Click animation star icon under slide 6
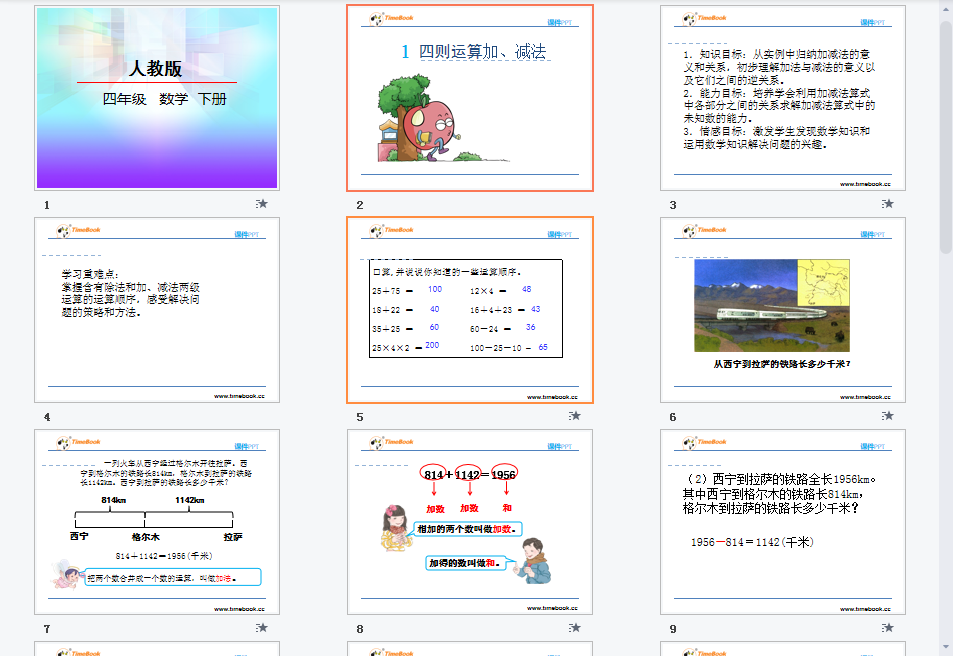The width and height of the screenshot is (953, 656). [887, 416]
